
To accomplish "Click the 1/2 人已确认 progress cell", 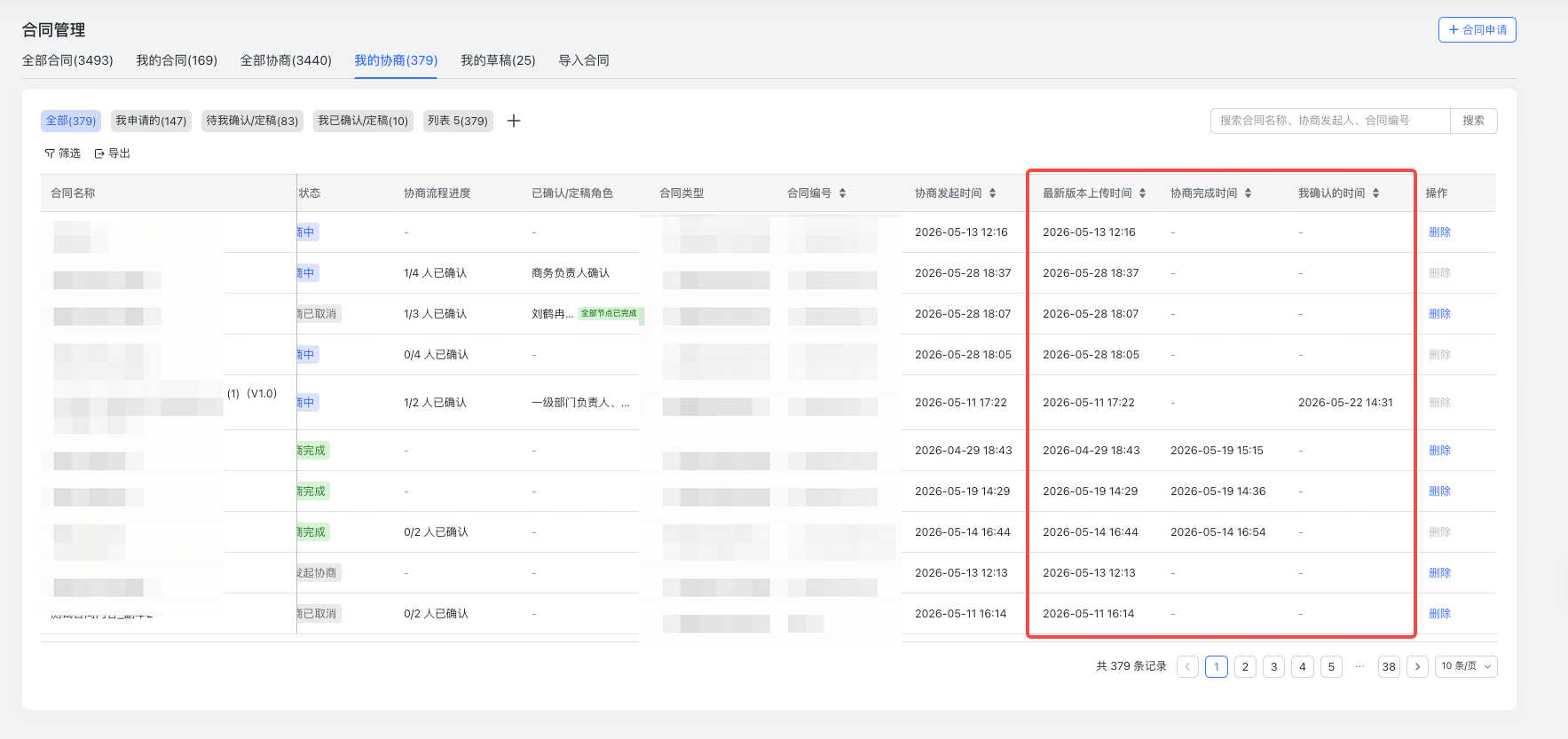I will pyautogui.click(x=435, y=403).
